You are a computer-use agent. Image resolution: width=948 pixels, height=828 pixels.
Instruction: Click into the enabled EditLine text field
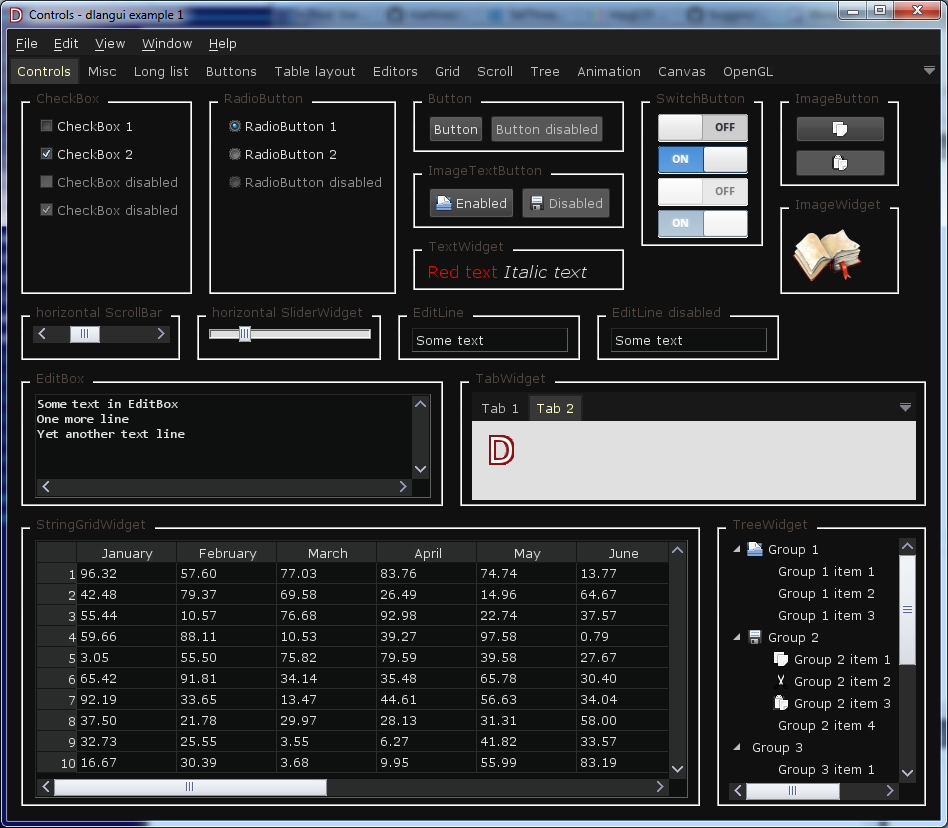point(489,341)
